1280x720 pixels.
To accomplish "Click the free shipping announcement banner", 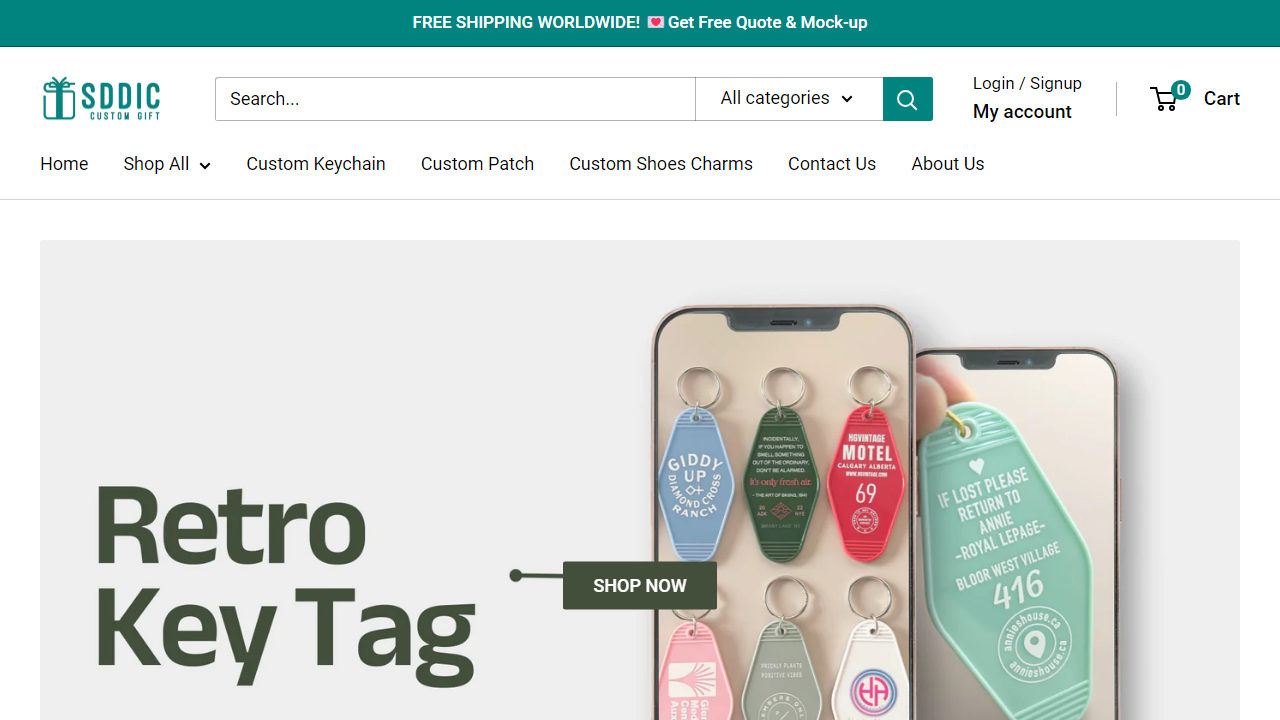I will tap(640, 23).
